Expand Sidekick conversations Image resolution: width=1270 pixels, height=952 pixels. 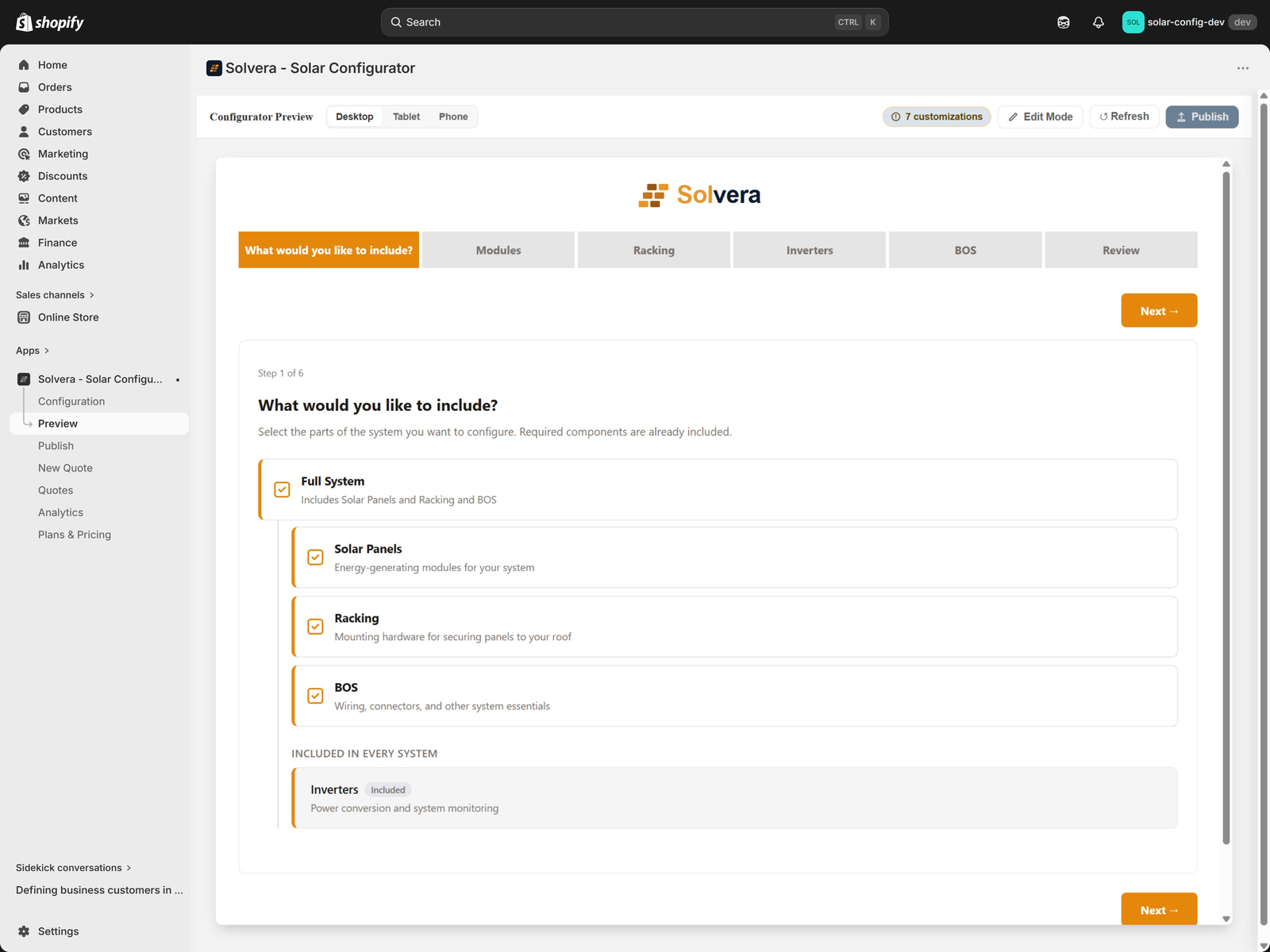pos(74,868)
